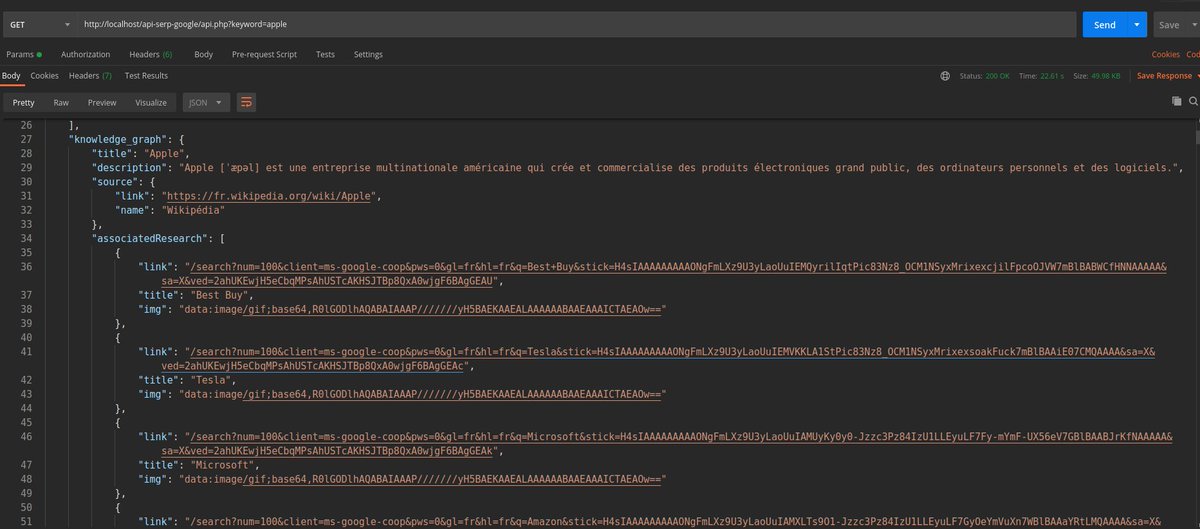1200x529 pixels.
Task: Select the Pretty view mode
Action: pos(23,102)
